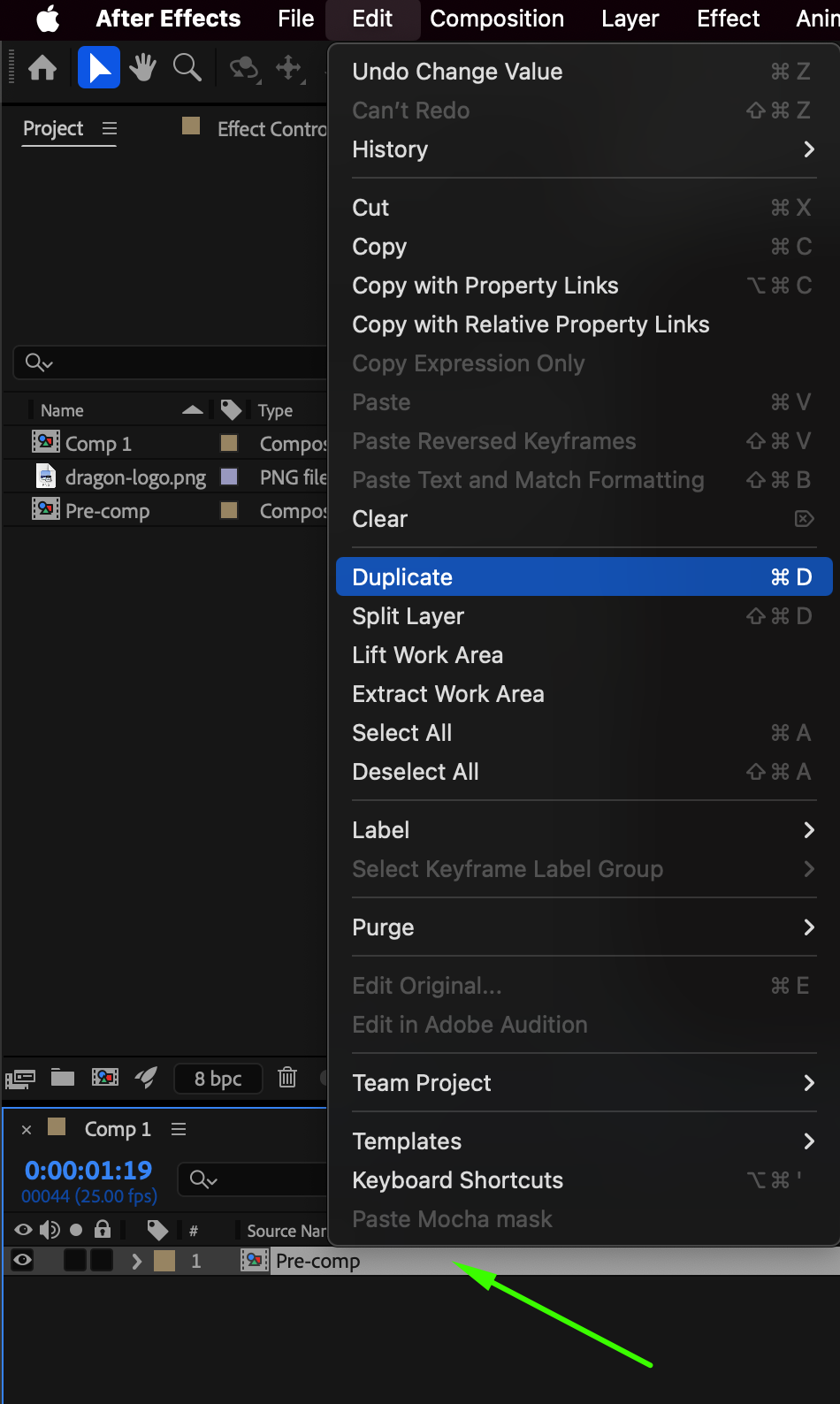The height and width of the screenshot is (1404, 840).
Task: Click the label color swatch for Comp 1
Action: pos(229,443)
